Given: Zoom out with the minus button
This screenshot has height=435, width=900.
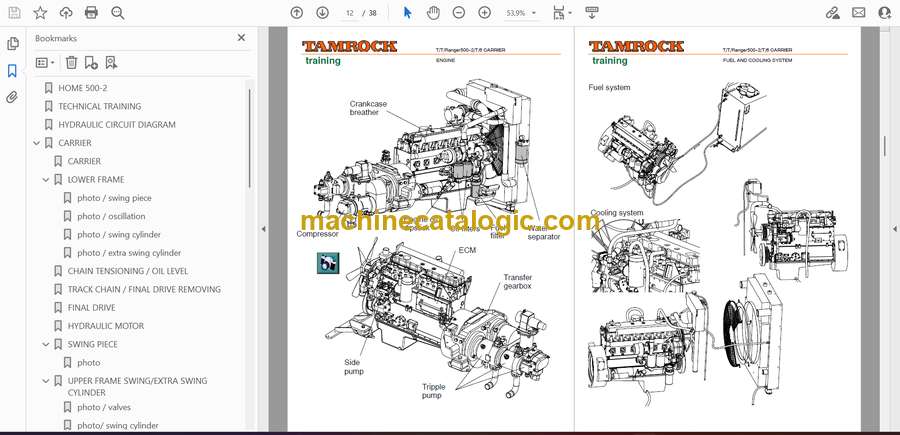Looking at the screenshot, I should pos(459,13).
